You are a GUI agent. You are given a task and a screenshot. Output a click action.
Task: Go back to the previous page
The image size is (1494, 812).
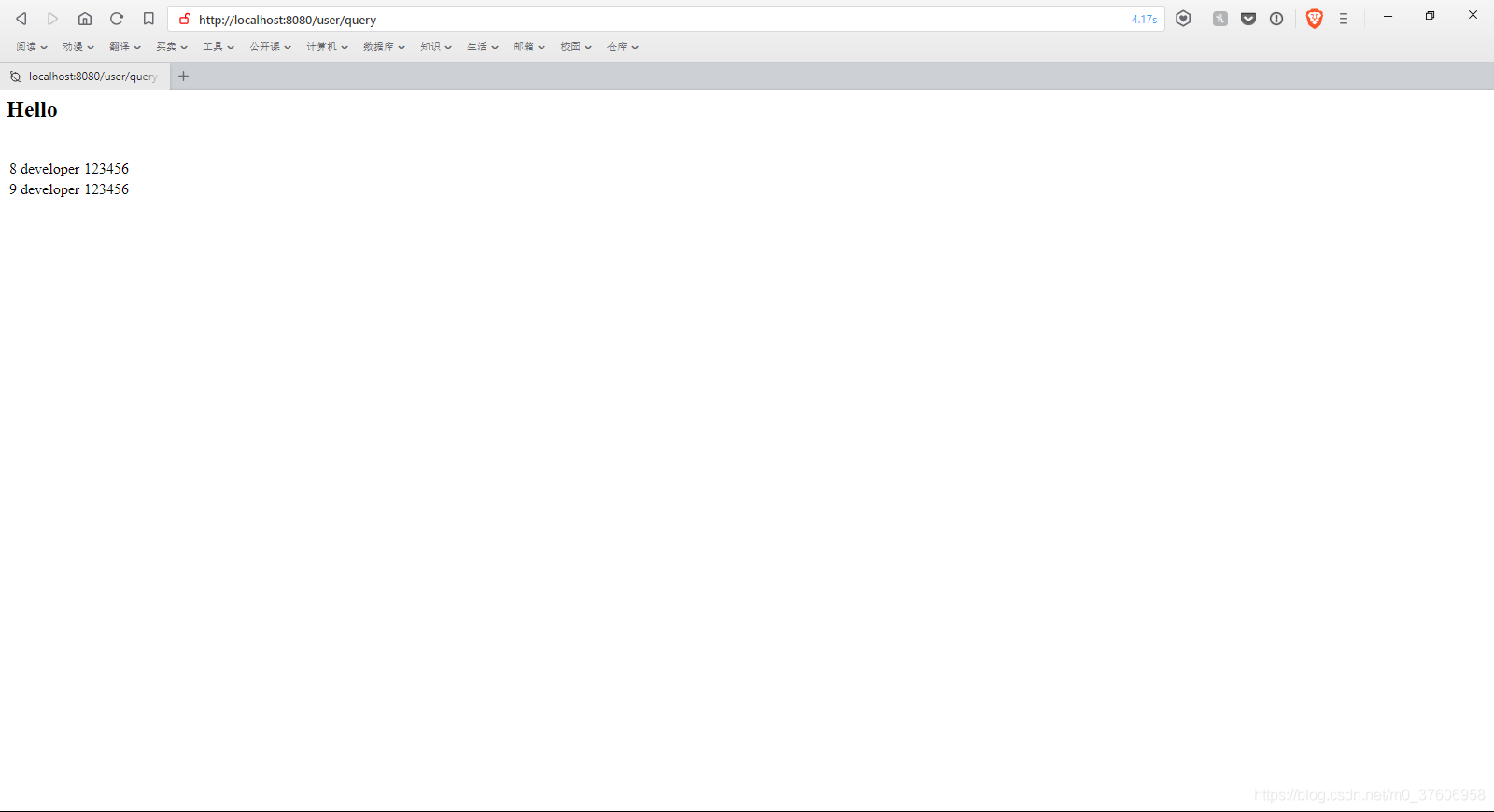point(21,19)
